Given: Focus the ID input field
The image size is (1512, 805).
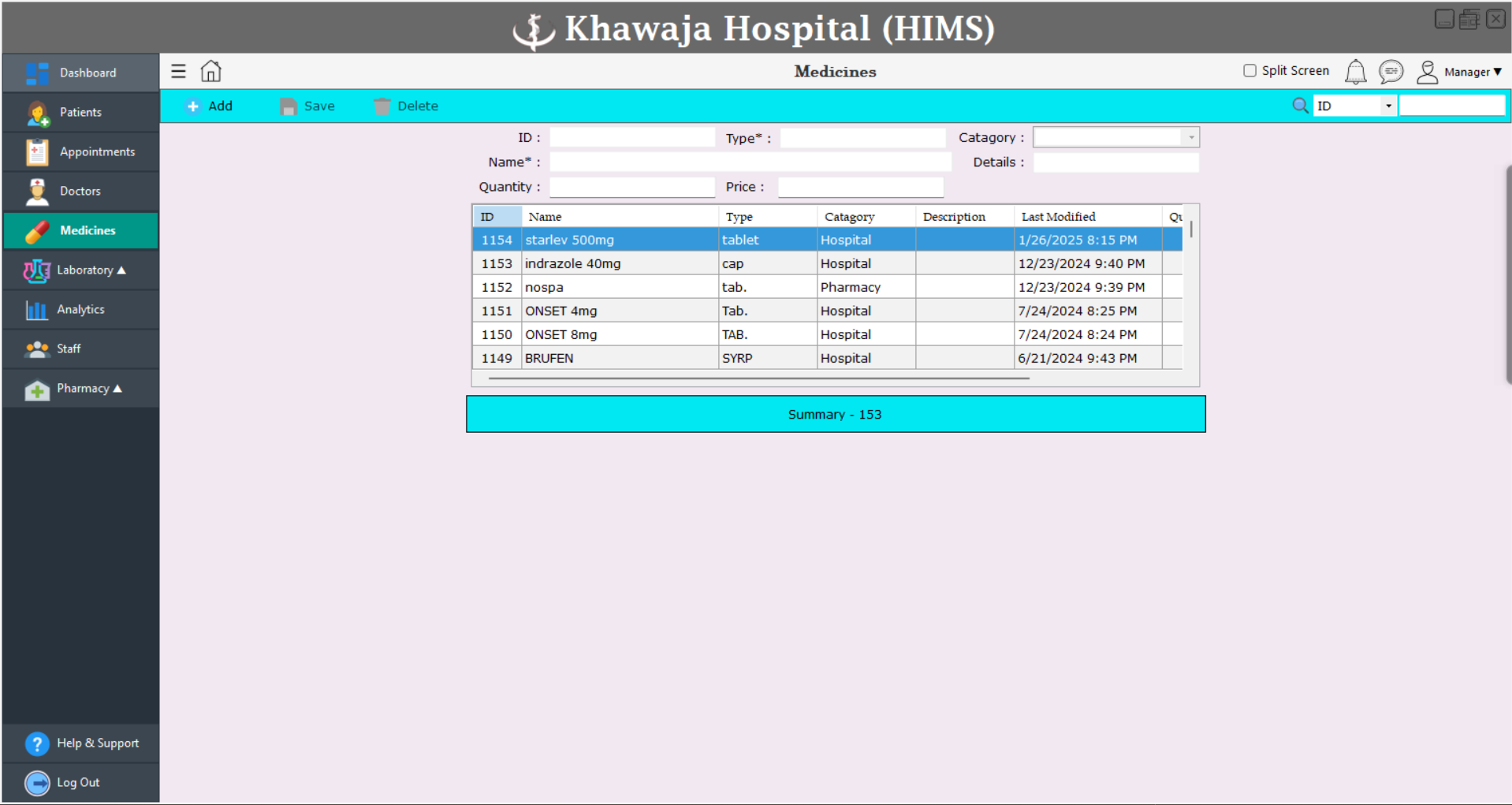Looking at the screenshot, I should (632, 137).
